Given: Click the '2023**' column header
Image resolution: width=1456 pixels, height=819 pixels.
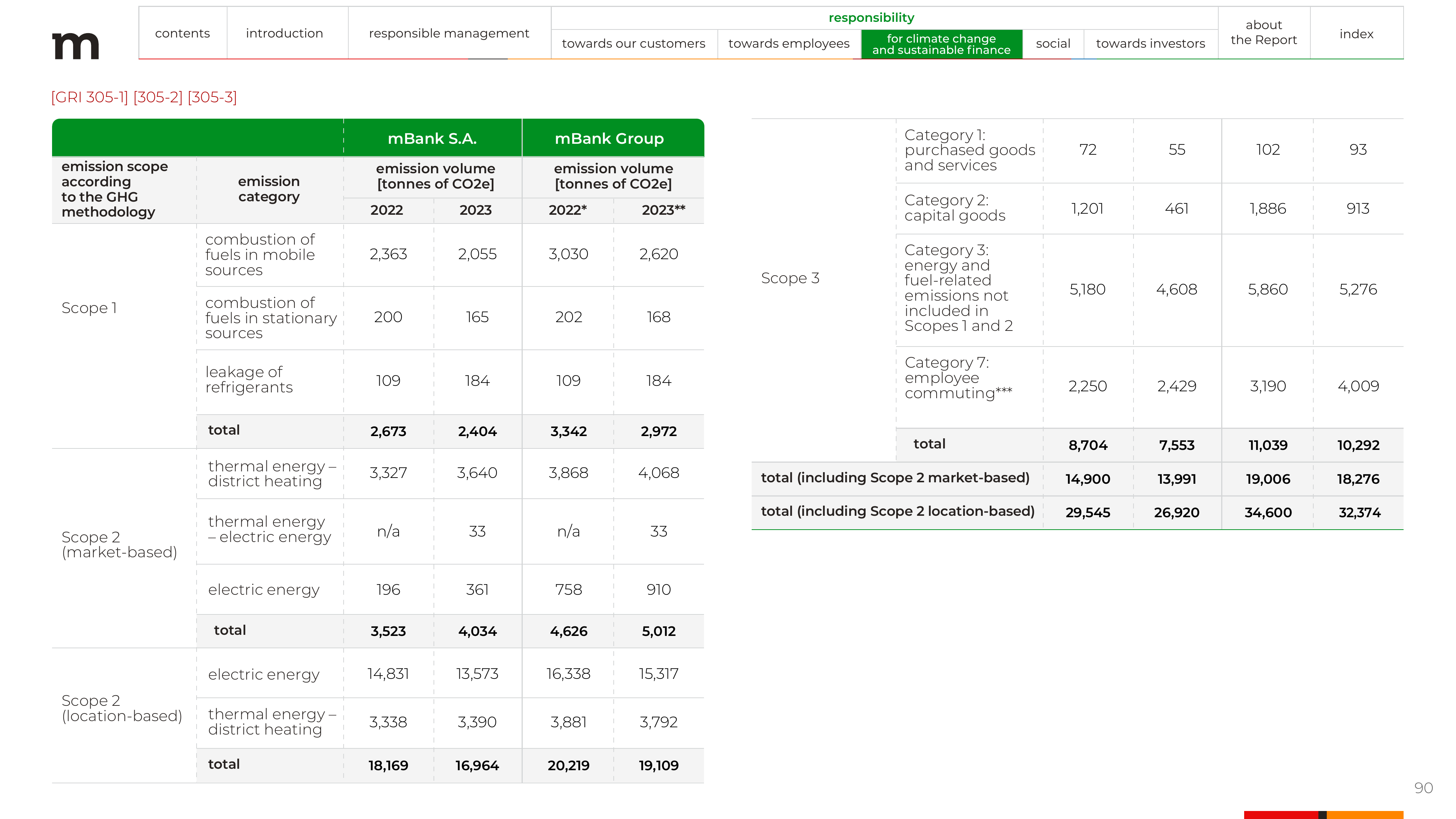Looking at the screenshot, I should [x=663, y=210].
